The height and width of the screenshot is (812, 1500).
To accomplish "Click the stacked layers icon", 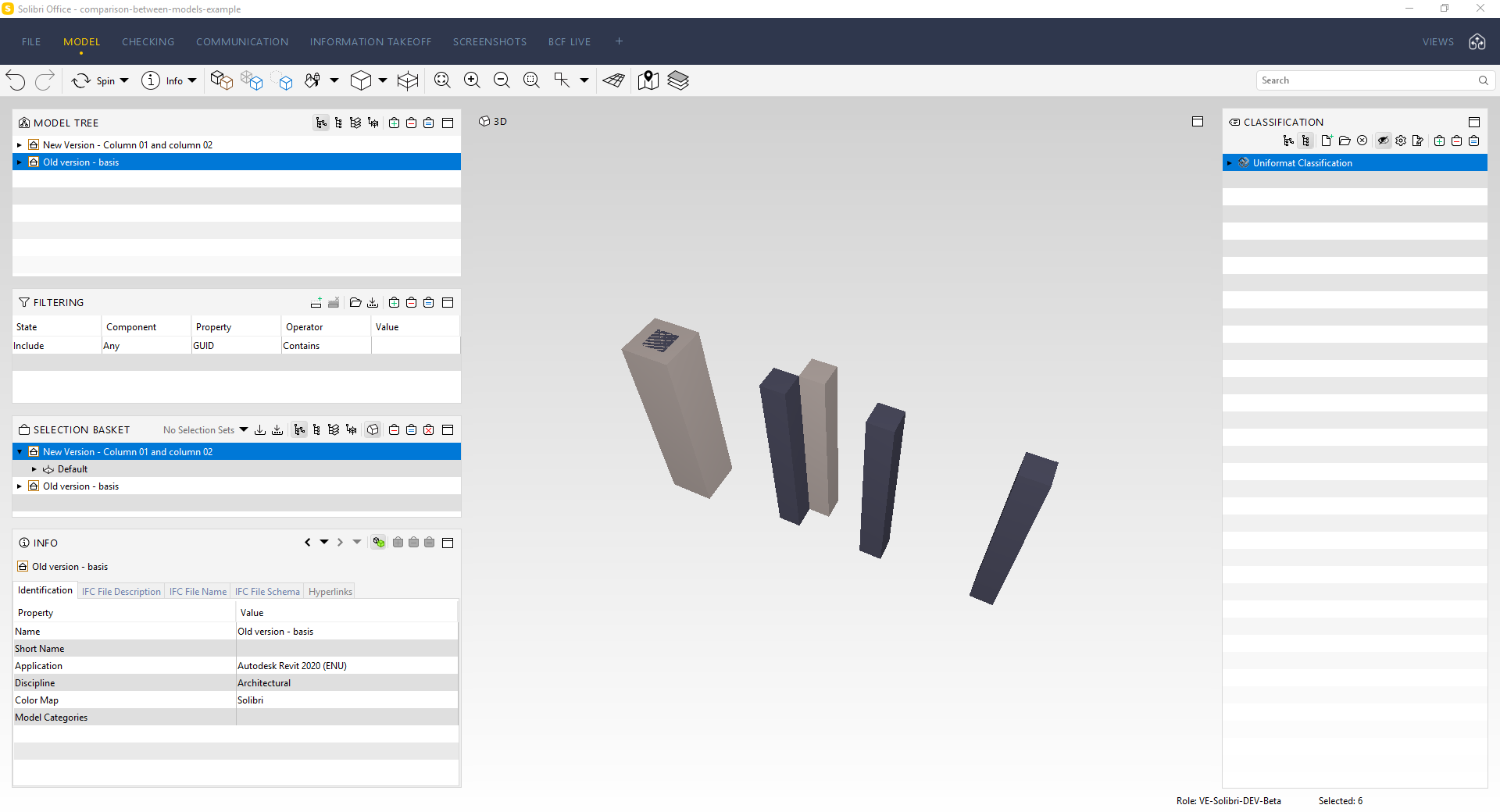I will tap(678, 80).
